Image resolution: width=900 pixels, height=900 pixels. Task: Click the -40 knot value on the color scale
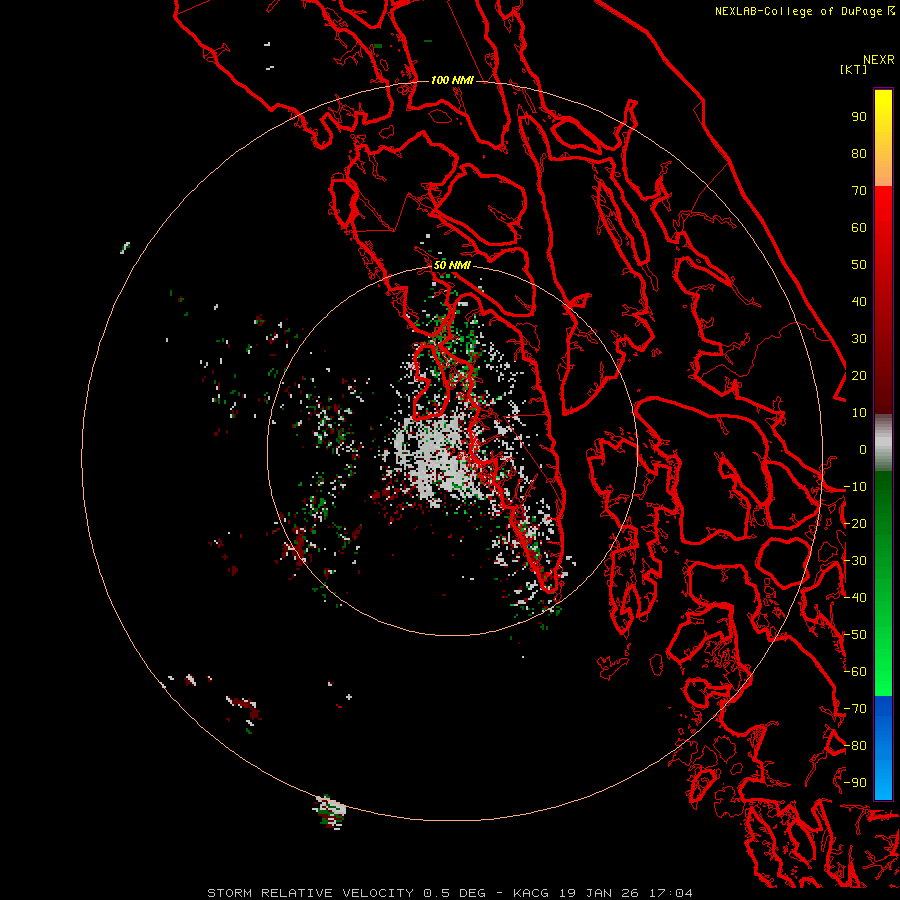pyautogui.click(x=855, y=598)
